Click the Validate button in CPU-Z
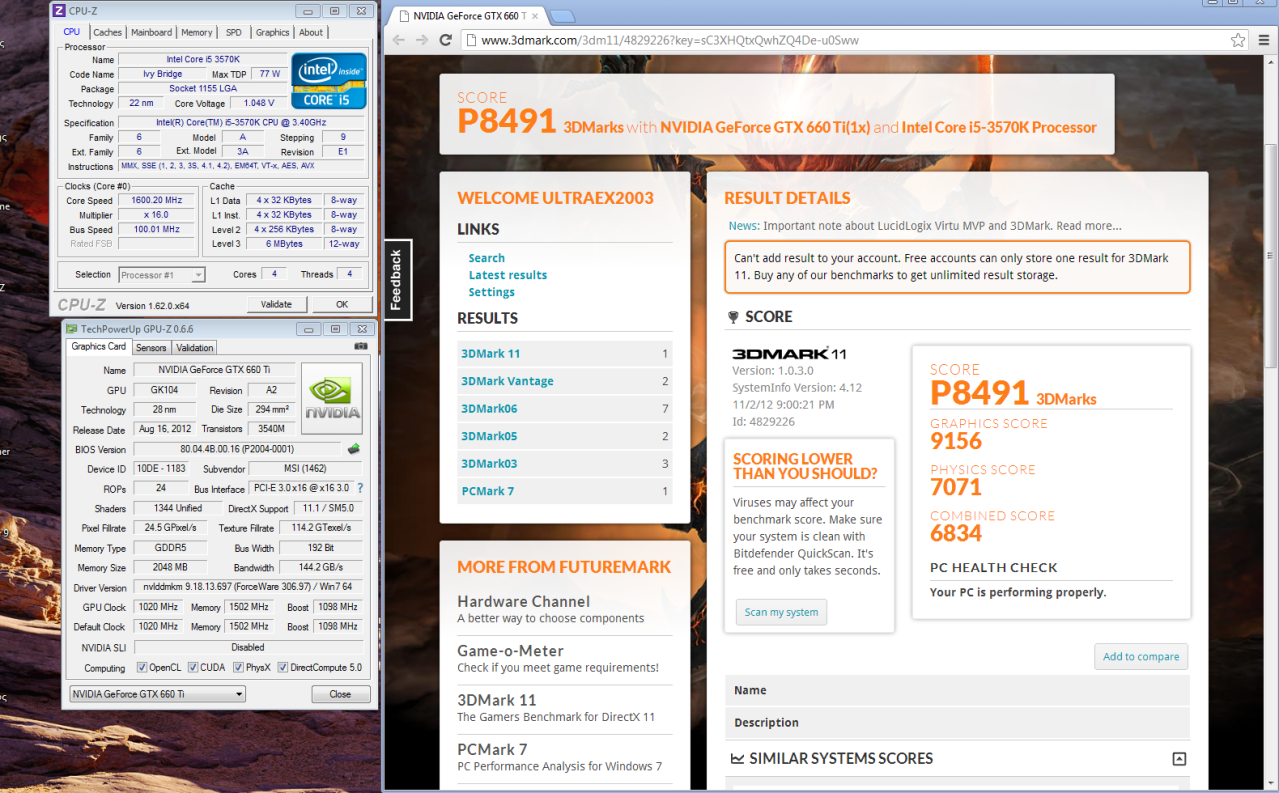 [276, 304]
